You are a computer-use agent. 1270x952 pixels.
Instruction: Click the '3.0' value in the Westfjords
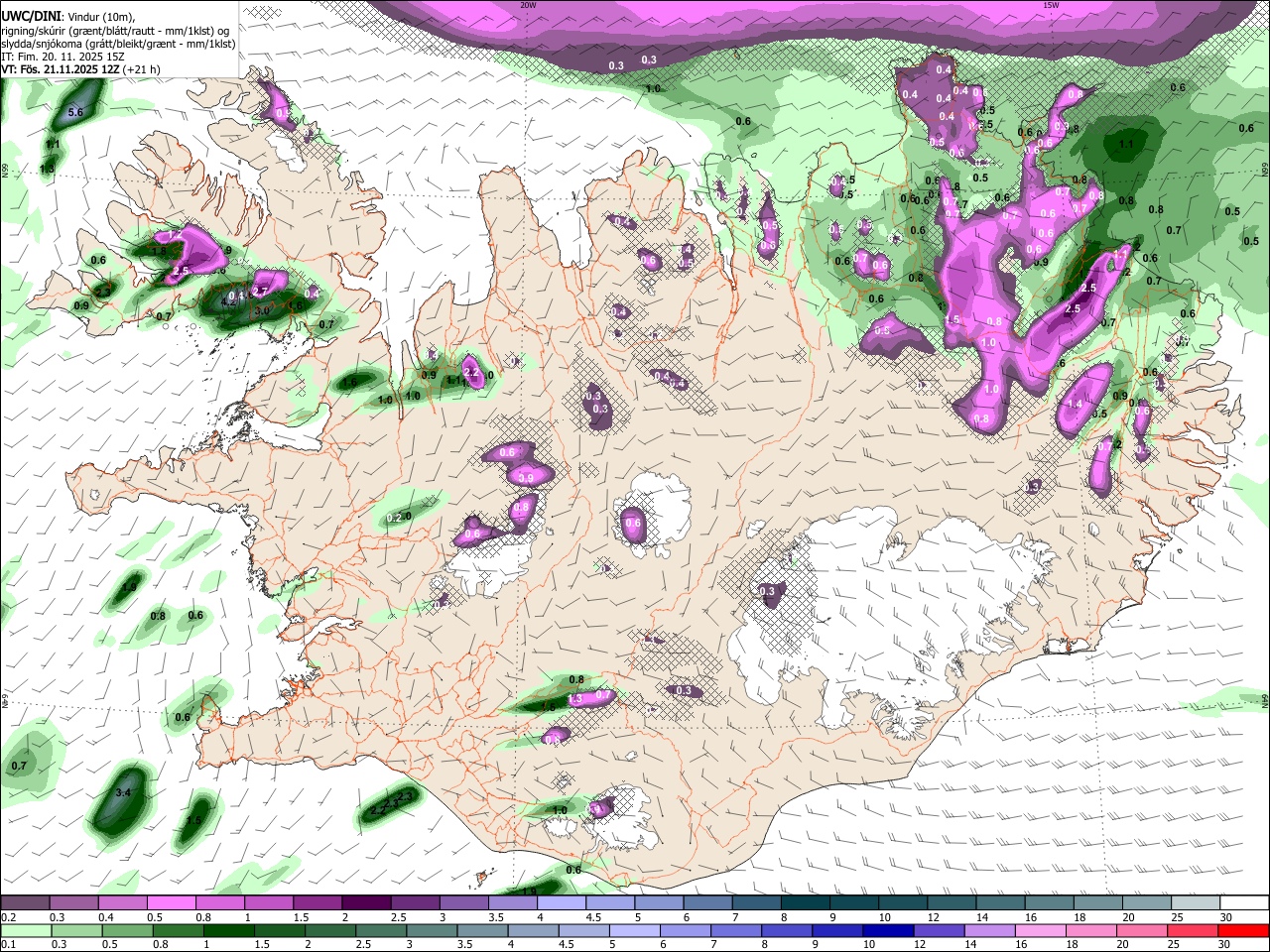262,310
